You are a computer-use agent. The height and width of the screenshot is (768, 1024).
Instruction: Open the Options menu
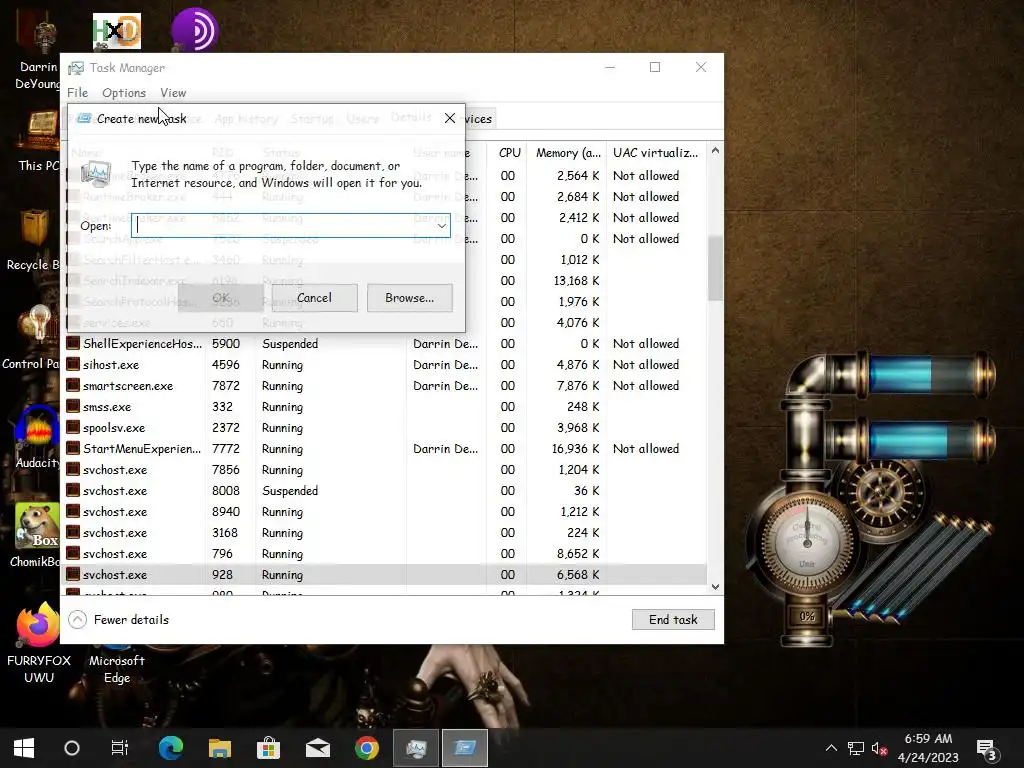point(123,93)
